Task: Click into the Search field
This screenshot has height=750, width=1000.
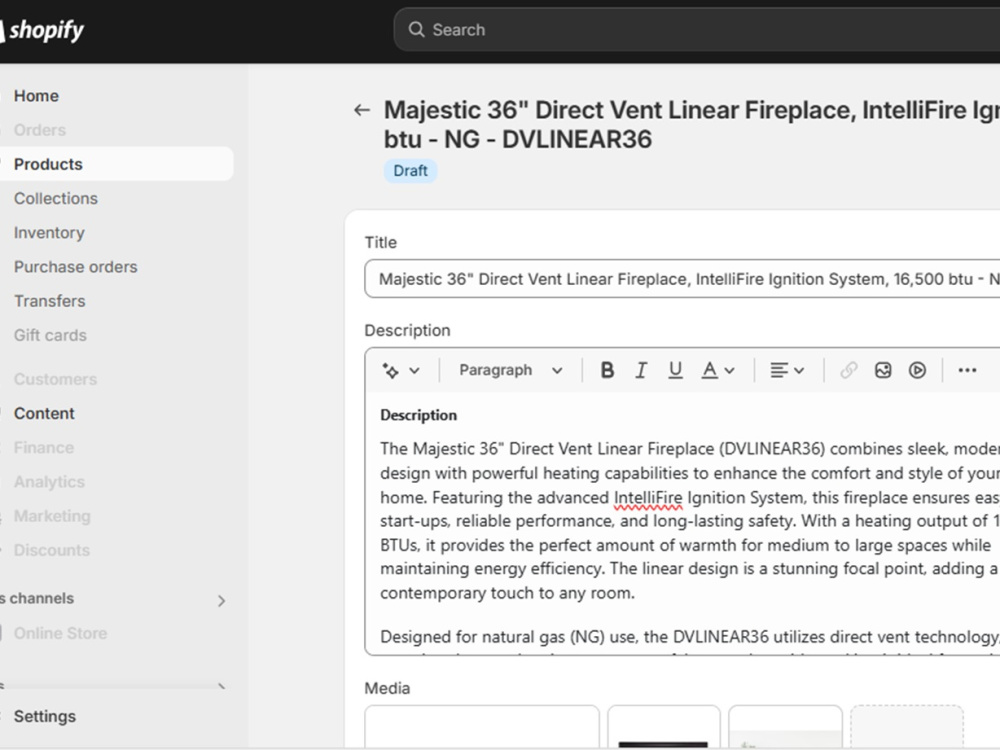Action: 696,29
